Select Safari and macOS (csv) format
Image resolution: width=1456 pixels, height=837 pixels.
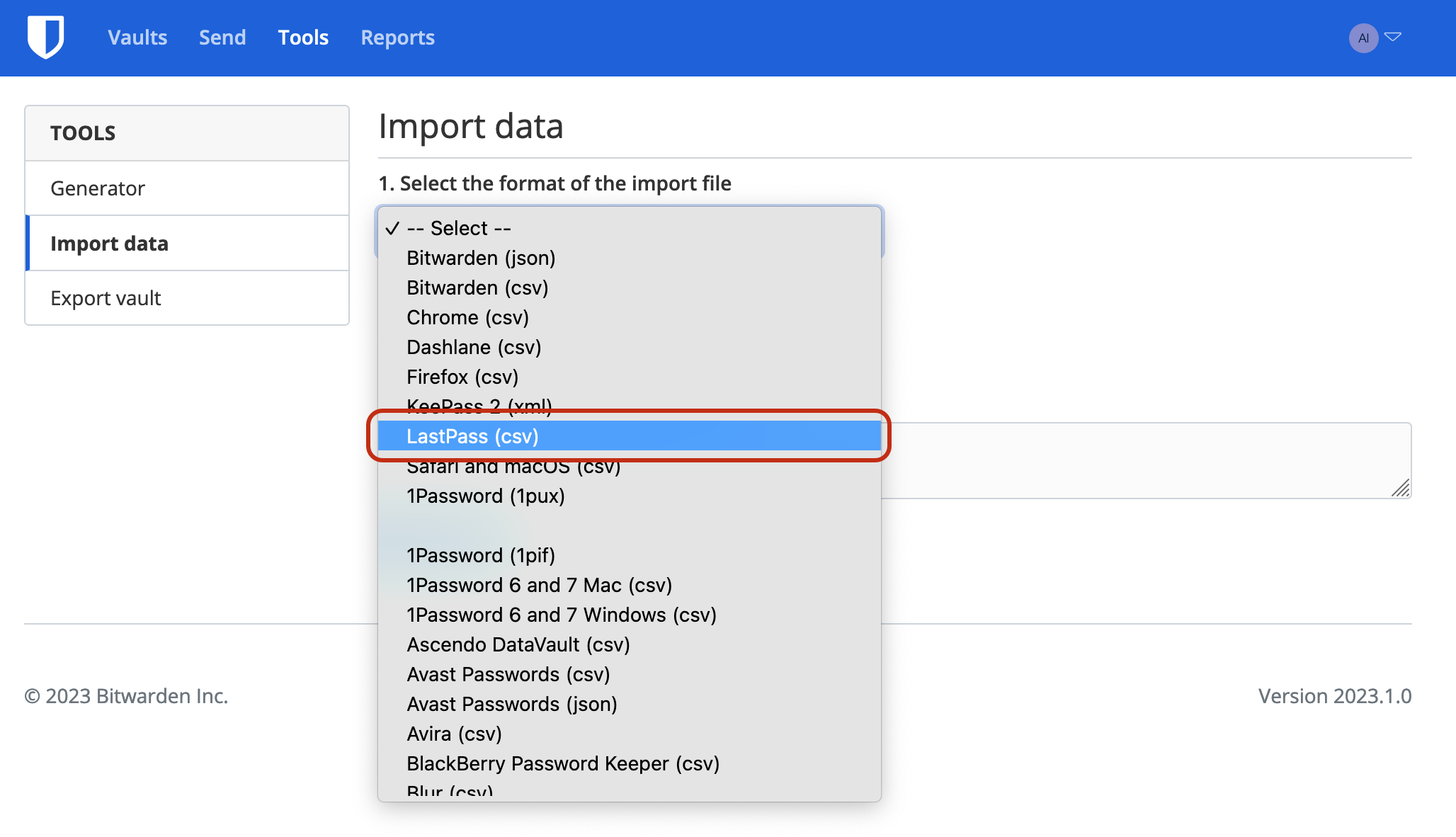pyautogui.click(x=513, y=465)
